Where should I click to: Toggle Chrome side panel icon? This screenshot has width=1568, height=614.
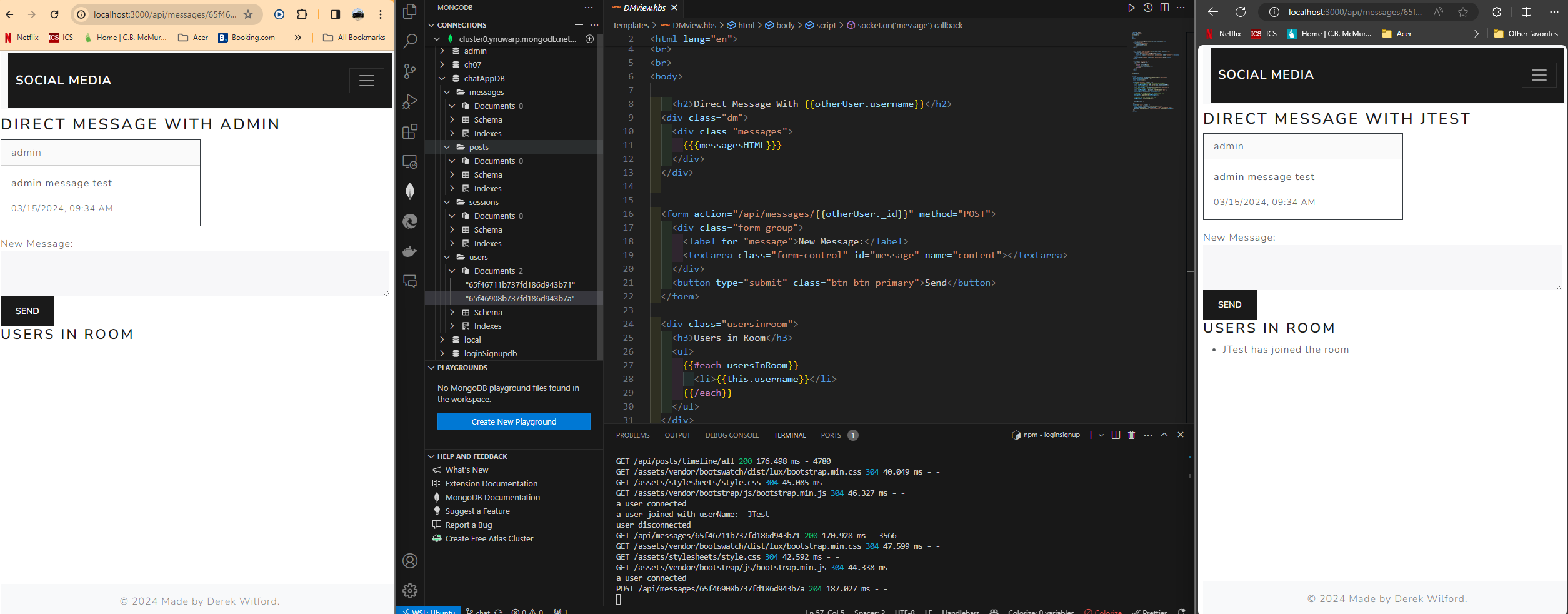click(x=336, y=14)
